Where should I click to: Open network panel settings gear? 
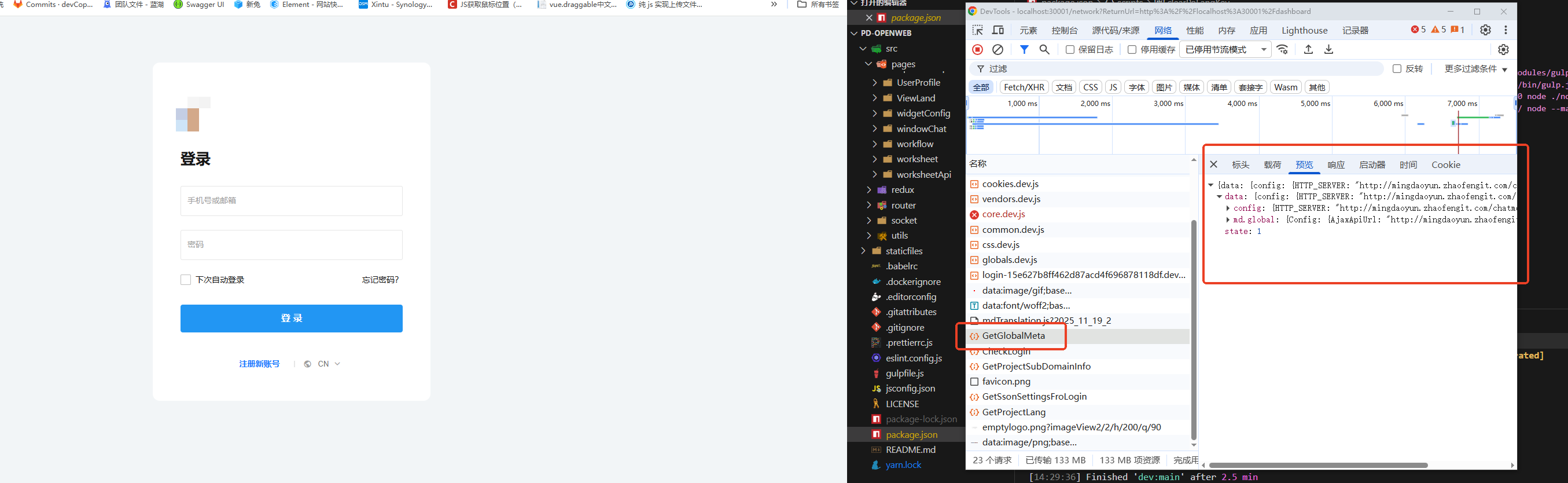1503,49
